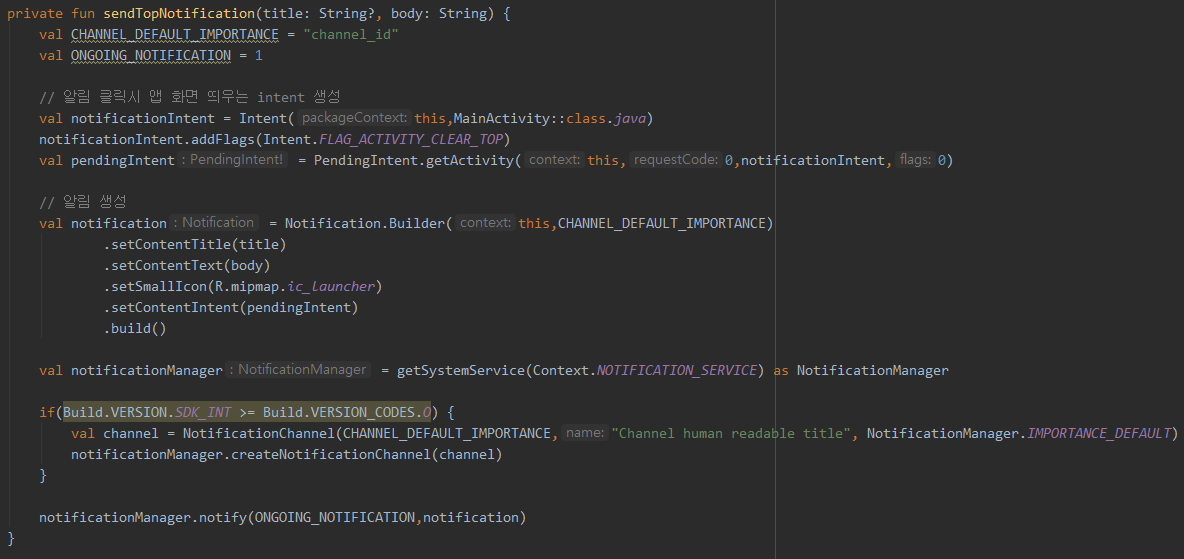Image resolution: width=1184 pixels, height=559 pixels.
Task: Click the 'as' cast keyword
Action: pyautogui.click(x=781, y=370)
